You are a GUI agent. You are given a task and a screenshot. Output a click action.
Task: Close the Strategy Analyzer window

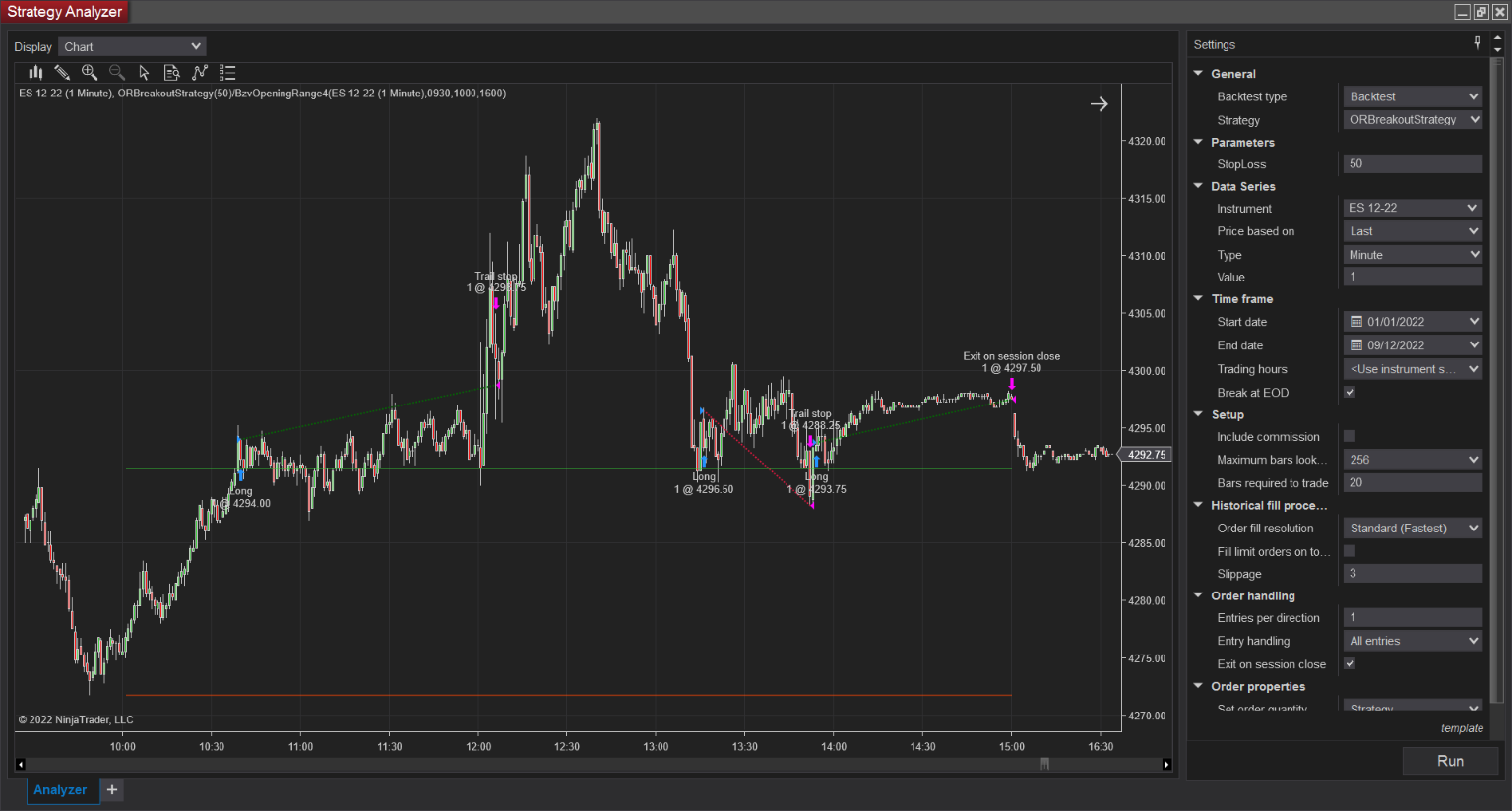pos(1500,12)
